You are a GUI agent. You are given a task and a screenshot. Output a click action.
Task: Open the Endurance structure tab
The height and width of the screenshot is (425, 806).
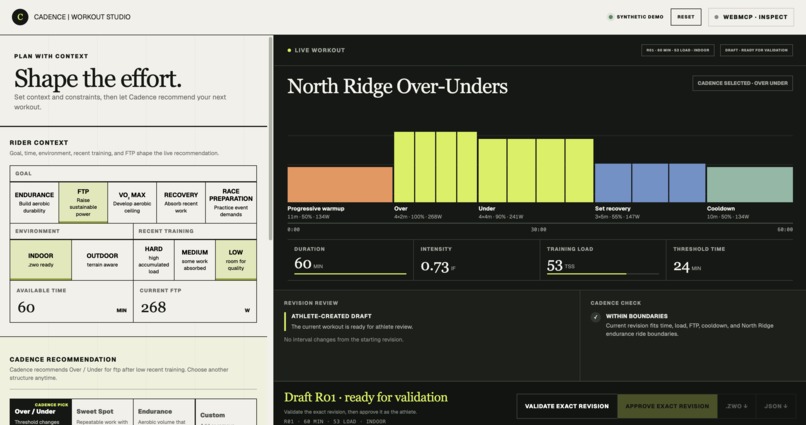(x=164, y=412)
